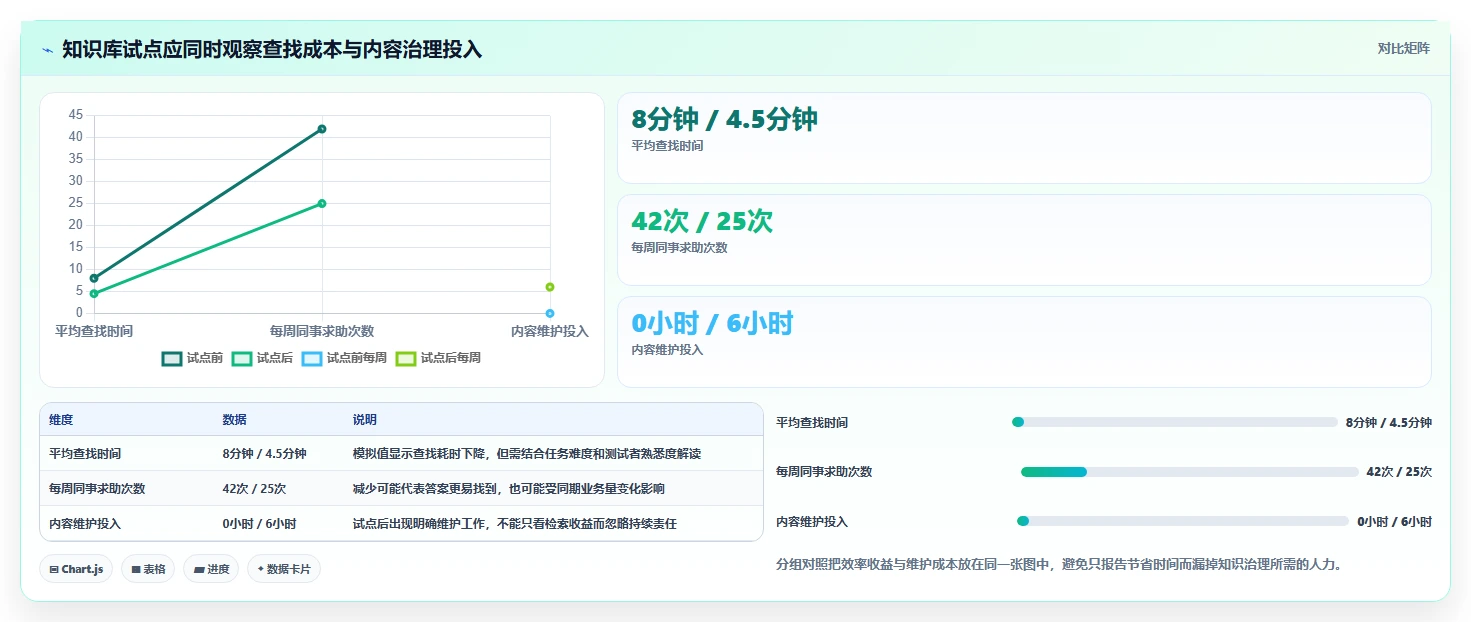This screenshot has width=1471, height=622.
Task: Click the 说明 column header
Action: pyautogui.click(x=365, y=420)
